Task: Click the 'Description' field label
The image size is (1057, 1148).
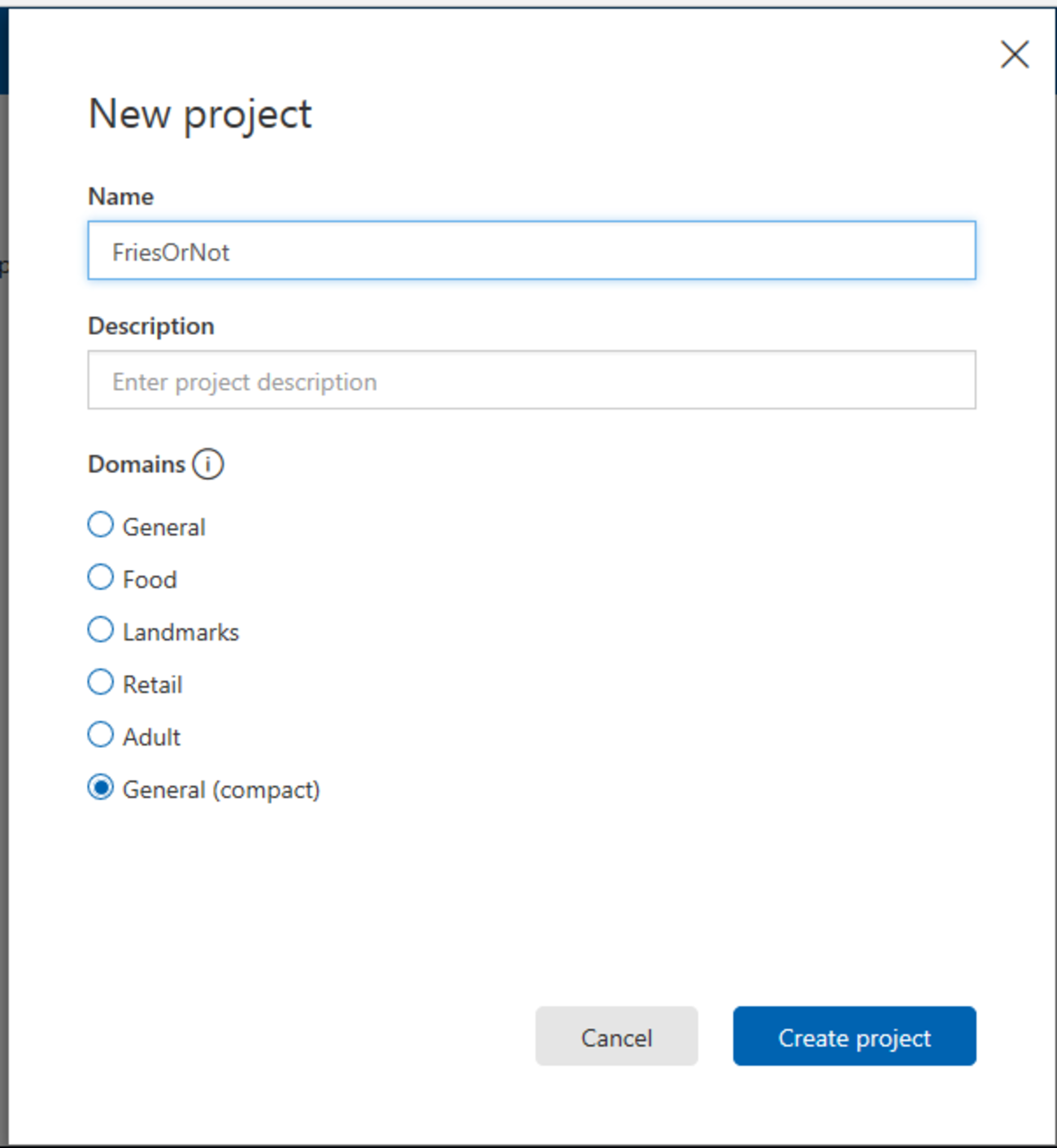Action: 151,326
